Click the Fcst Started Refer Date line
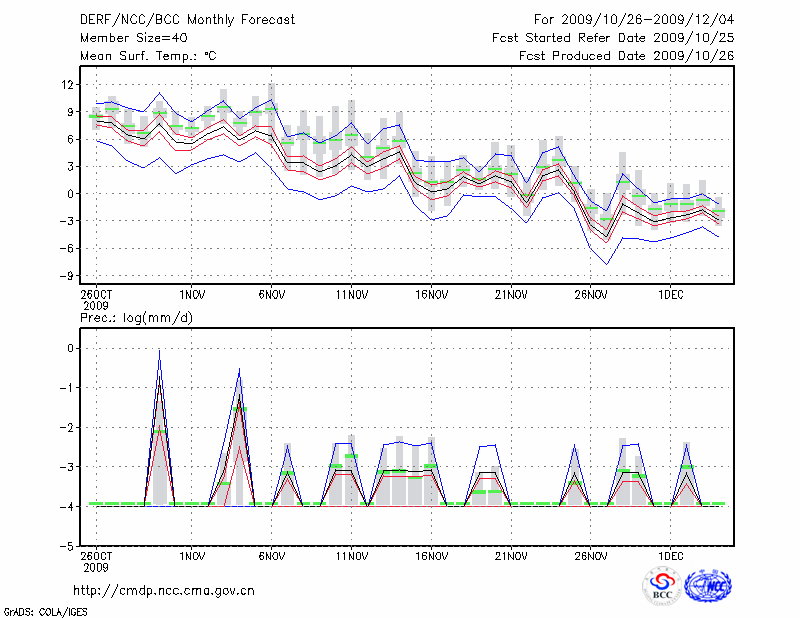This screenshot has height=618, width=800. coord(613,37)
